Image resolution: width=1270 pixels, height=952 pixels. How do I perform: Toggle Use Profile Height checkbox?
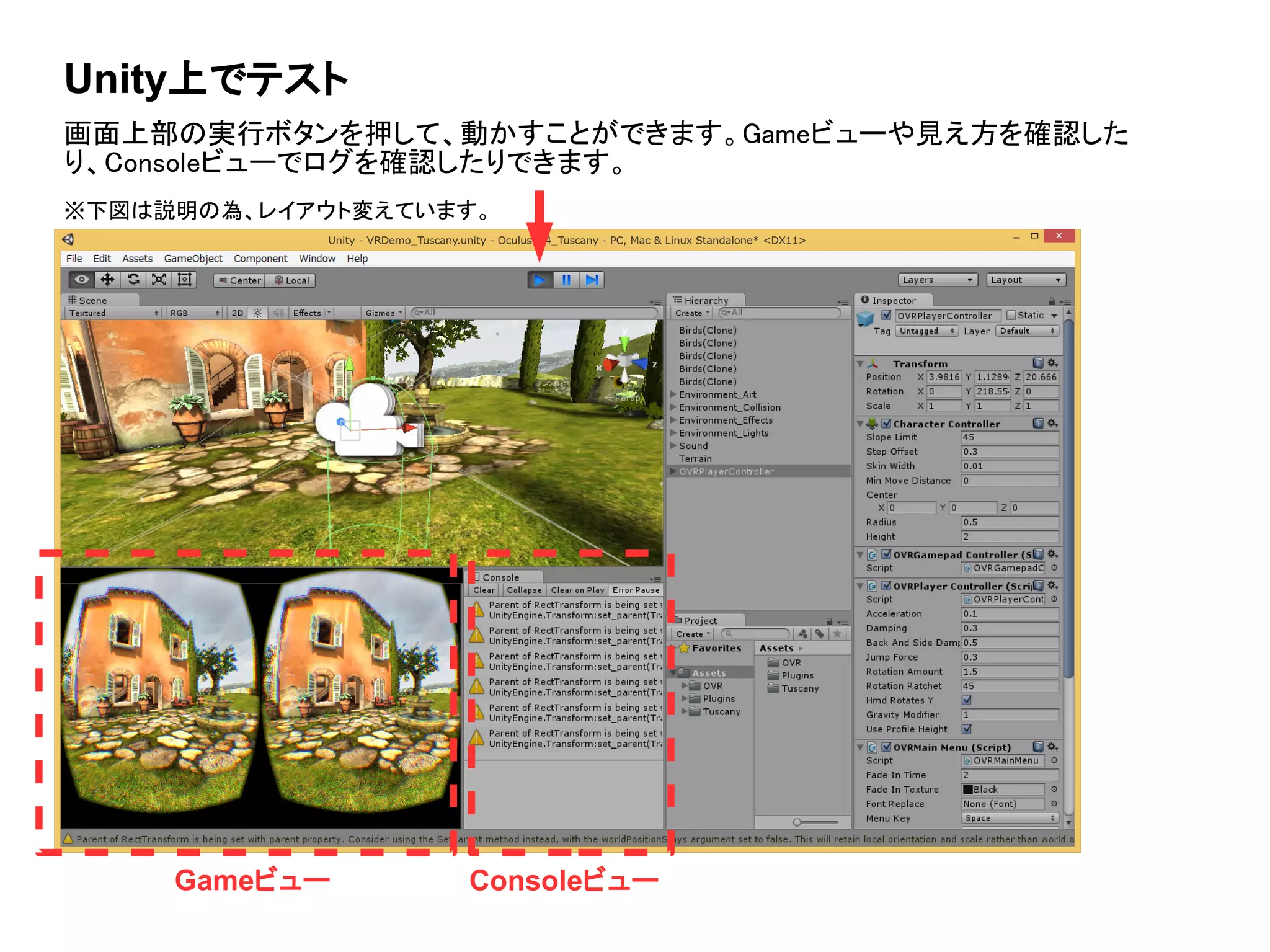(x=966, y=729)
